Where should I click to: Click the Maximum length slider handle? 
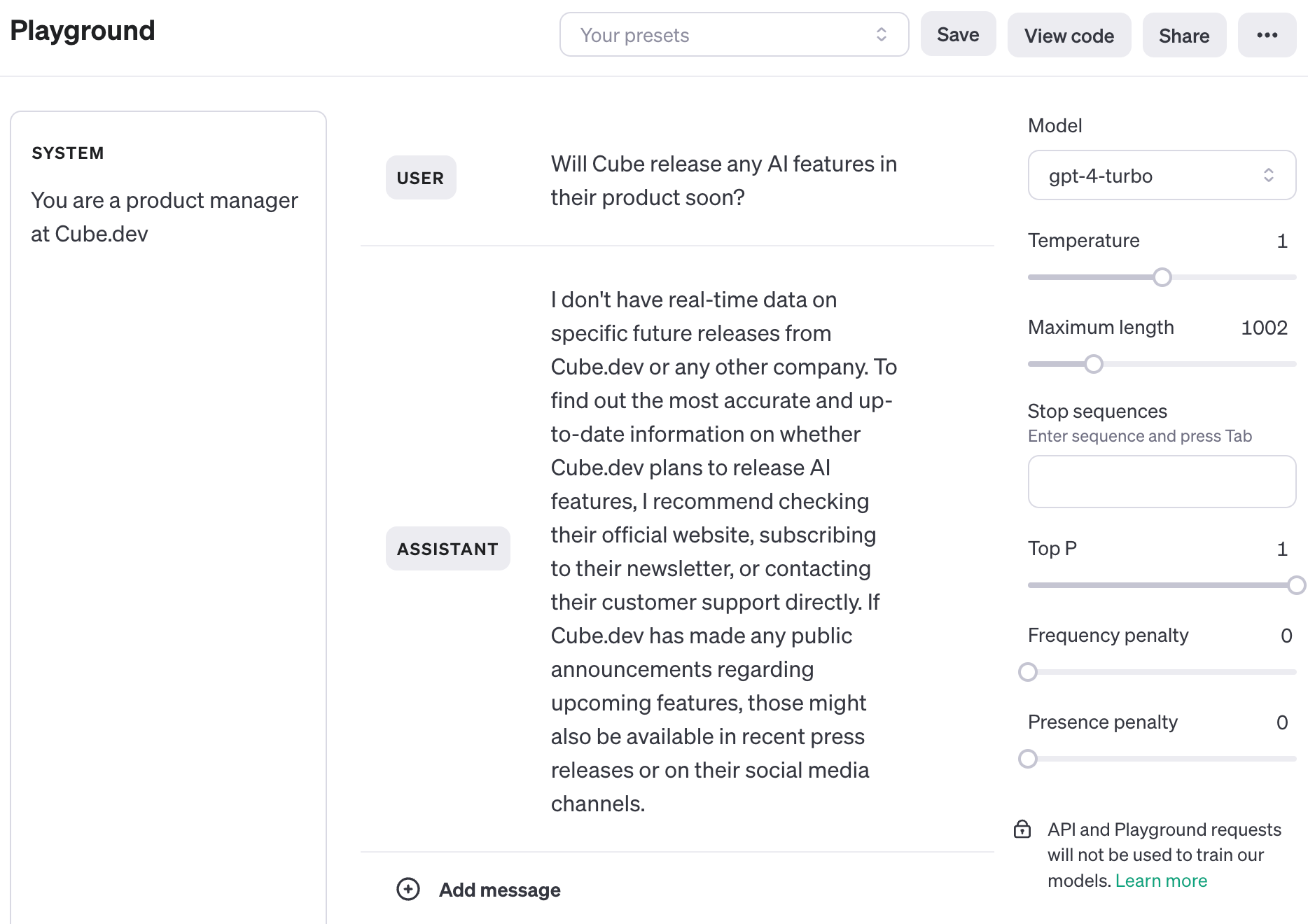point(1094,364)
